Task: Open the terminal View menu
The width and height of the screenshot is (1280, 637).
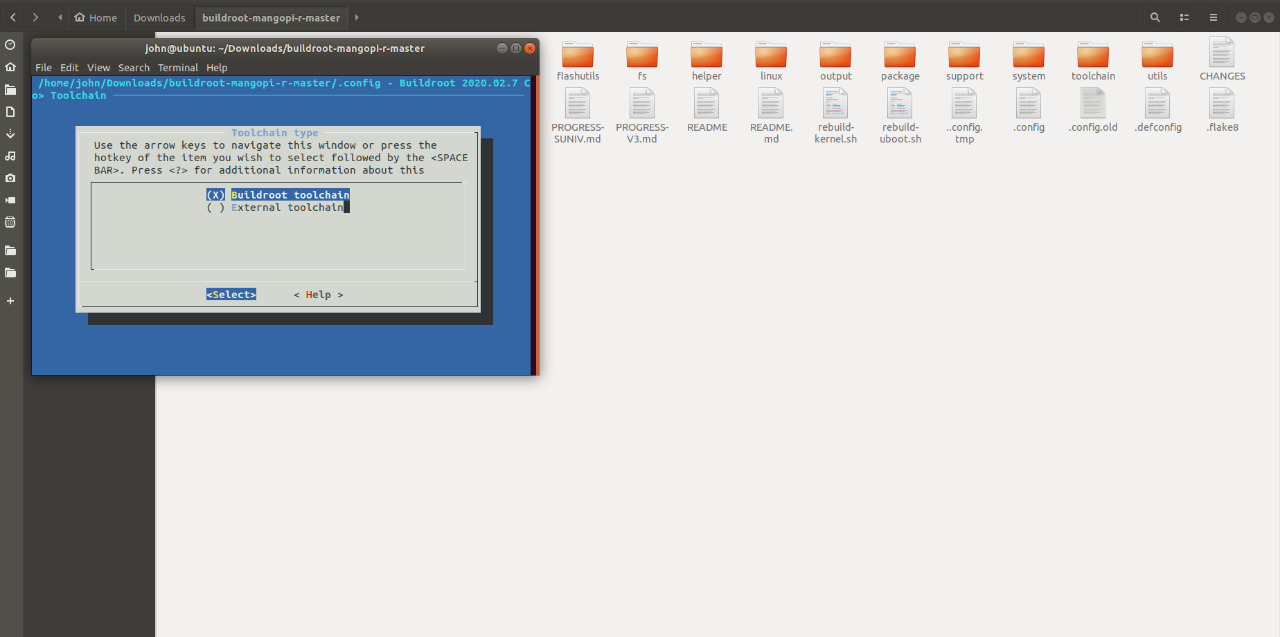Action: click(98, 67)
